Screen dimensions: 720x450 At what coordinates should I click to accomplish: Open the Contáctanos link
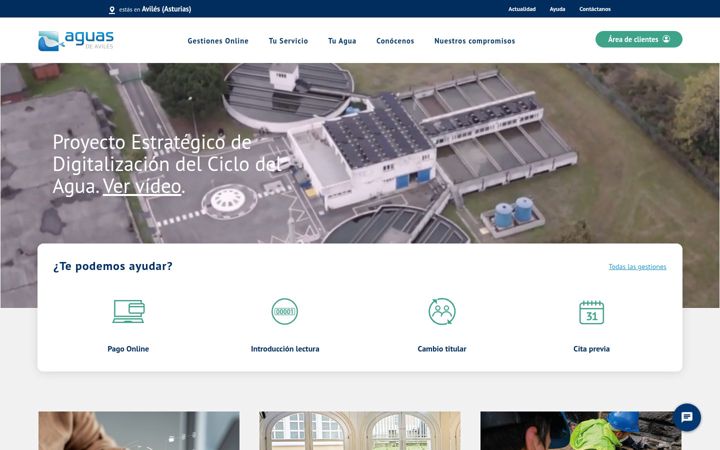coord(595,9)
